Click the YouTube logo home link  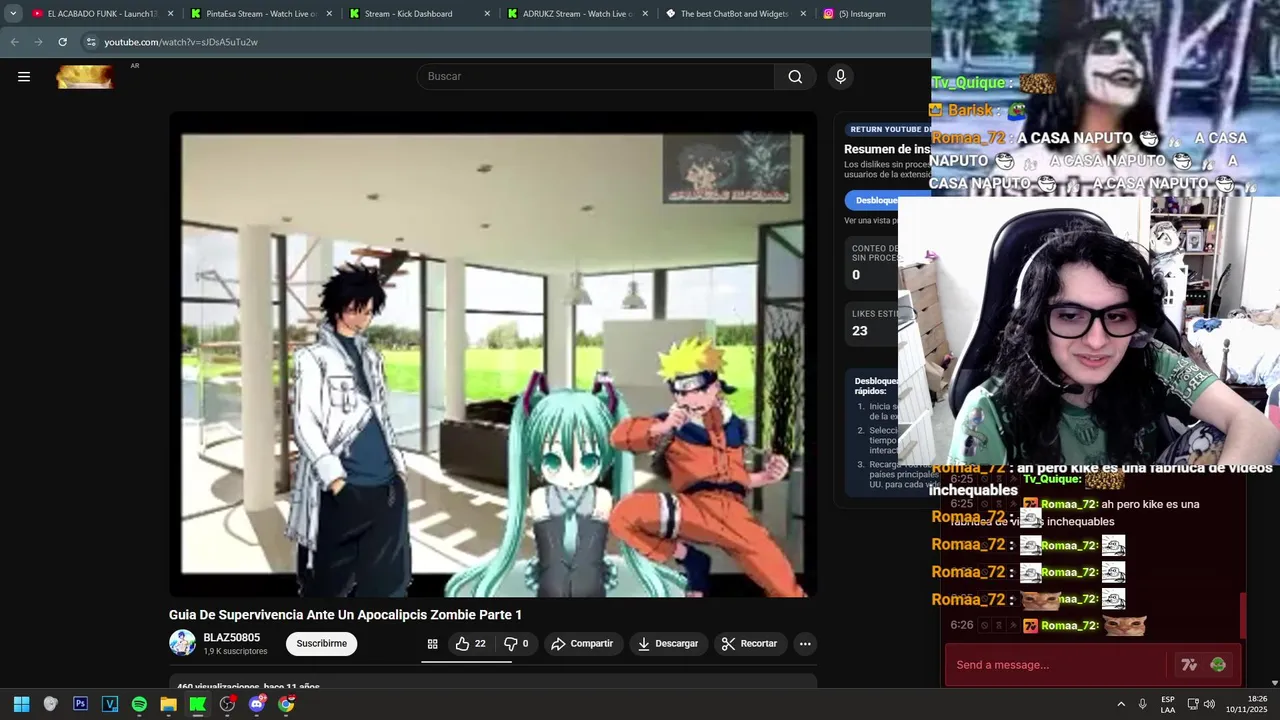85,77
